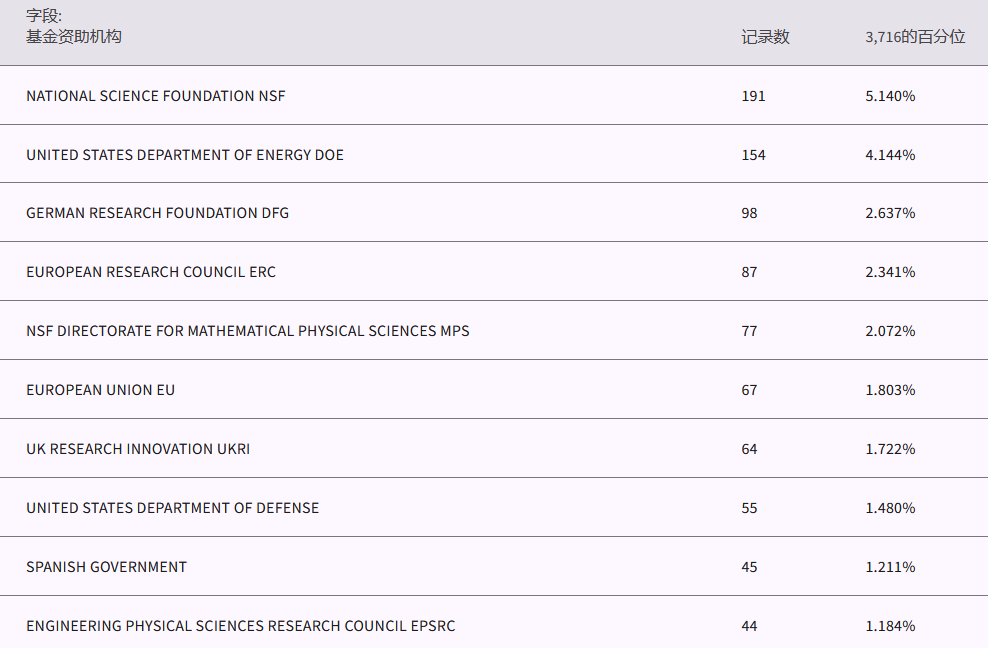Open United States Department of Energy DOE entry
The width and height of the screenshot is (988, 648).
point(185,155)
